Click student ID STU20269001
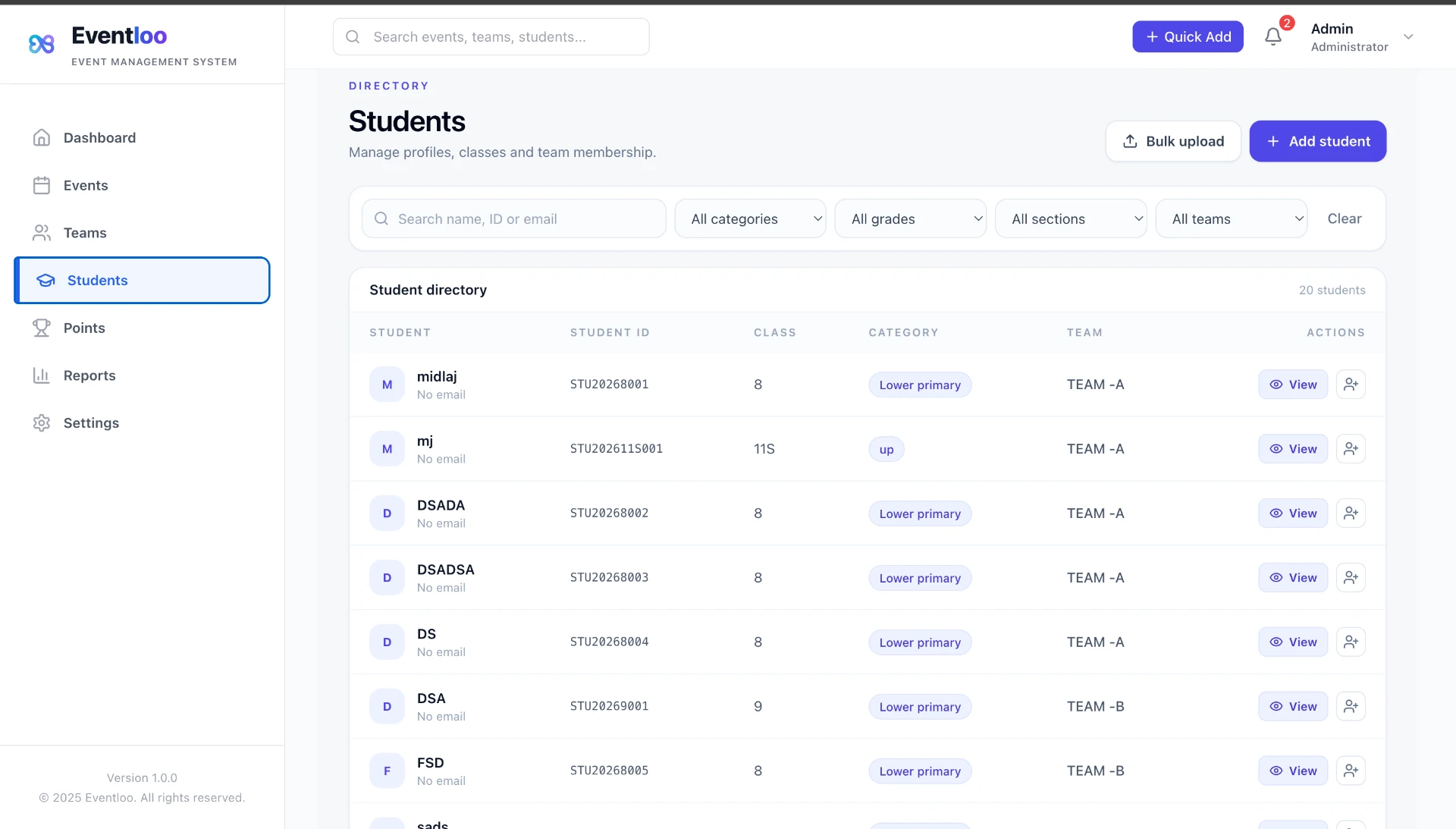1456x829 pixels. pyautogui.click(x=609, y=707)
